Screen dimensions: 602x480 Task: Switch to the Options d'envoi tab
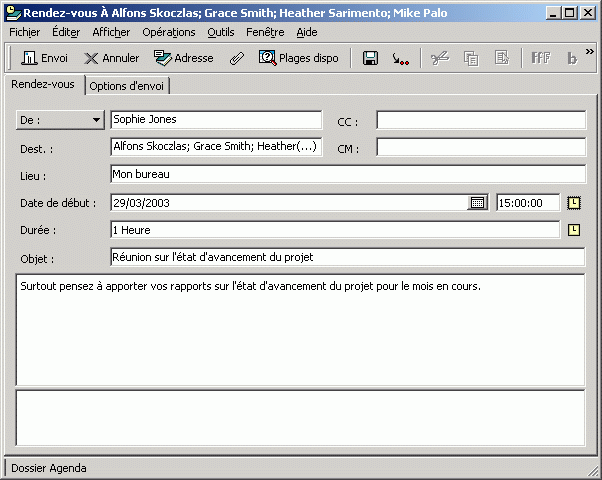pos(127,86)
